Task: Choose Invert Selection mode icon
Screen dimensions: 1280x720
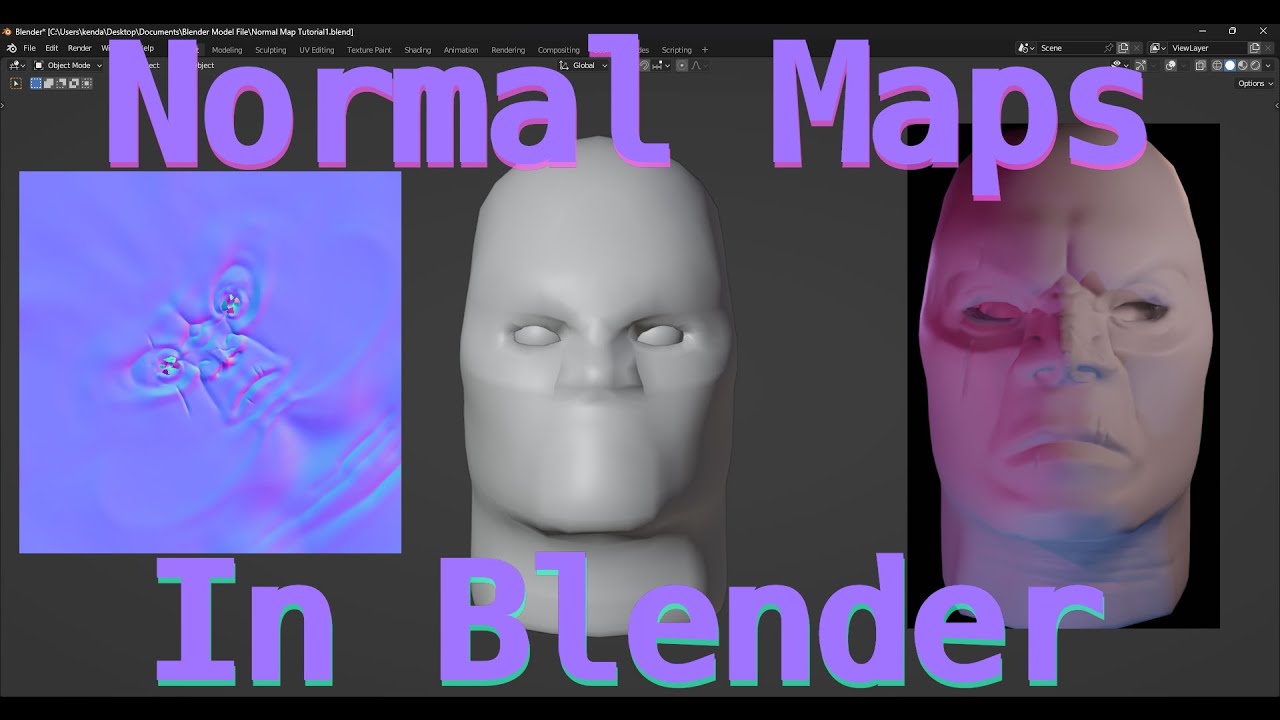Action: (x=74, y=83)
